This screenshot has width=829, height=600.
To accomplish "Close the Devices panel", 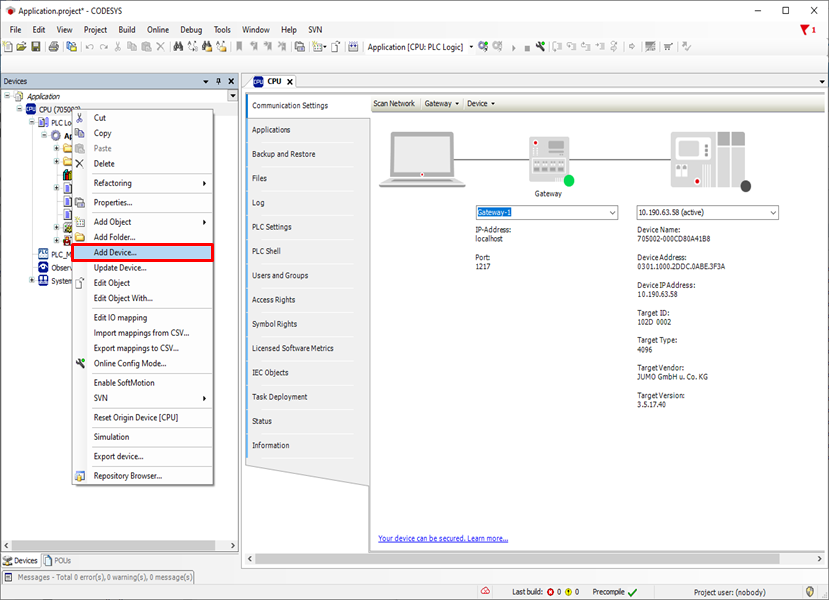I will point(231,81).
